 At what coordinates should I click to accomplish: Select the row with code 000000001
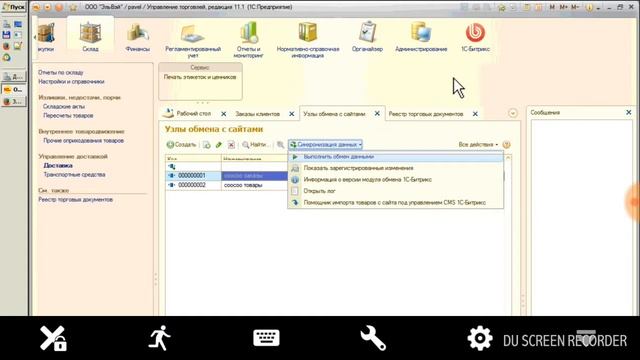(x=226, y=176)
